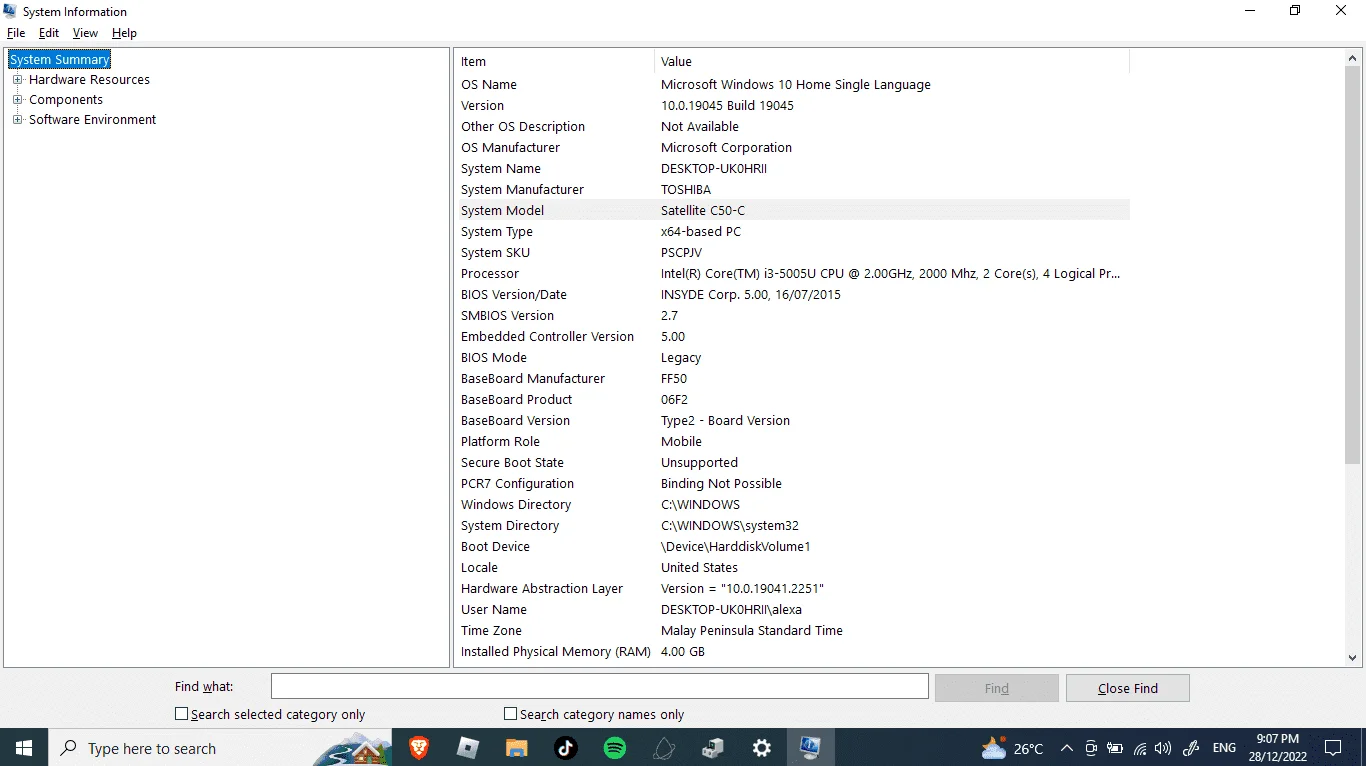
Task: Click the vertical scrollbar up arrow
Action: (x=1352, y=59)
